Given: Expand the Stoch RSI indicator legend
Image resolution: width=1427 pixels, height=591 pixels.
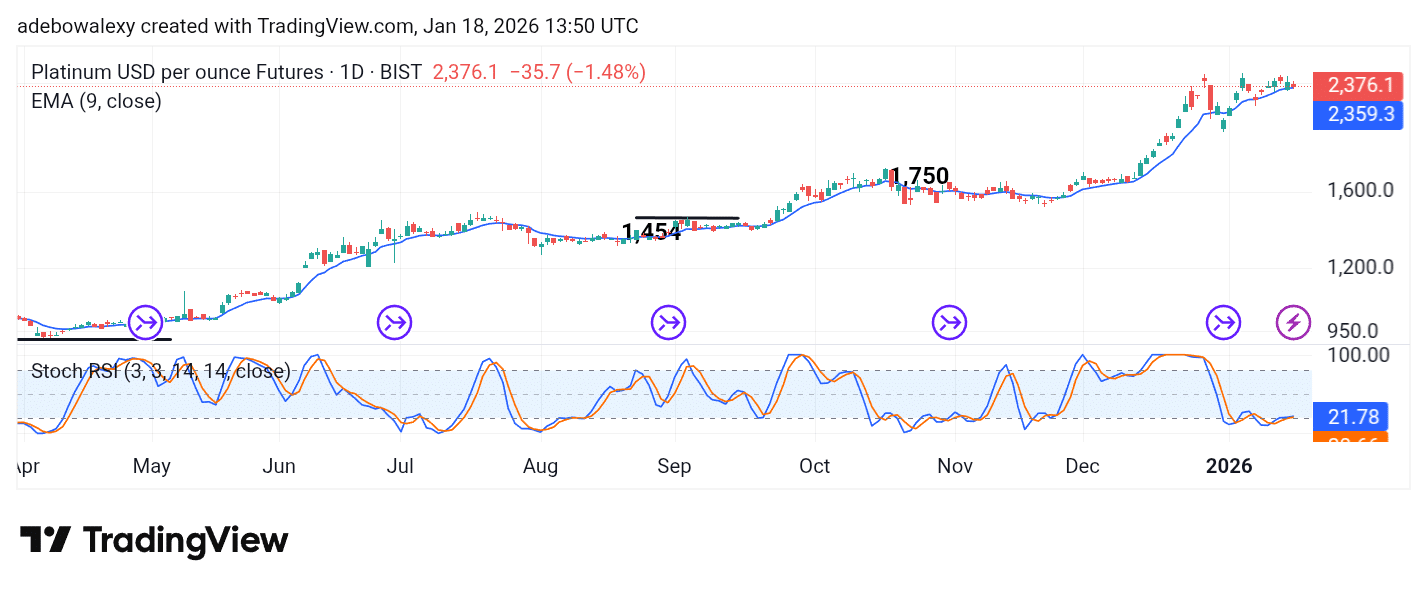Looking at the screenshot, I should click(160, 371).
